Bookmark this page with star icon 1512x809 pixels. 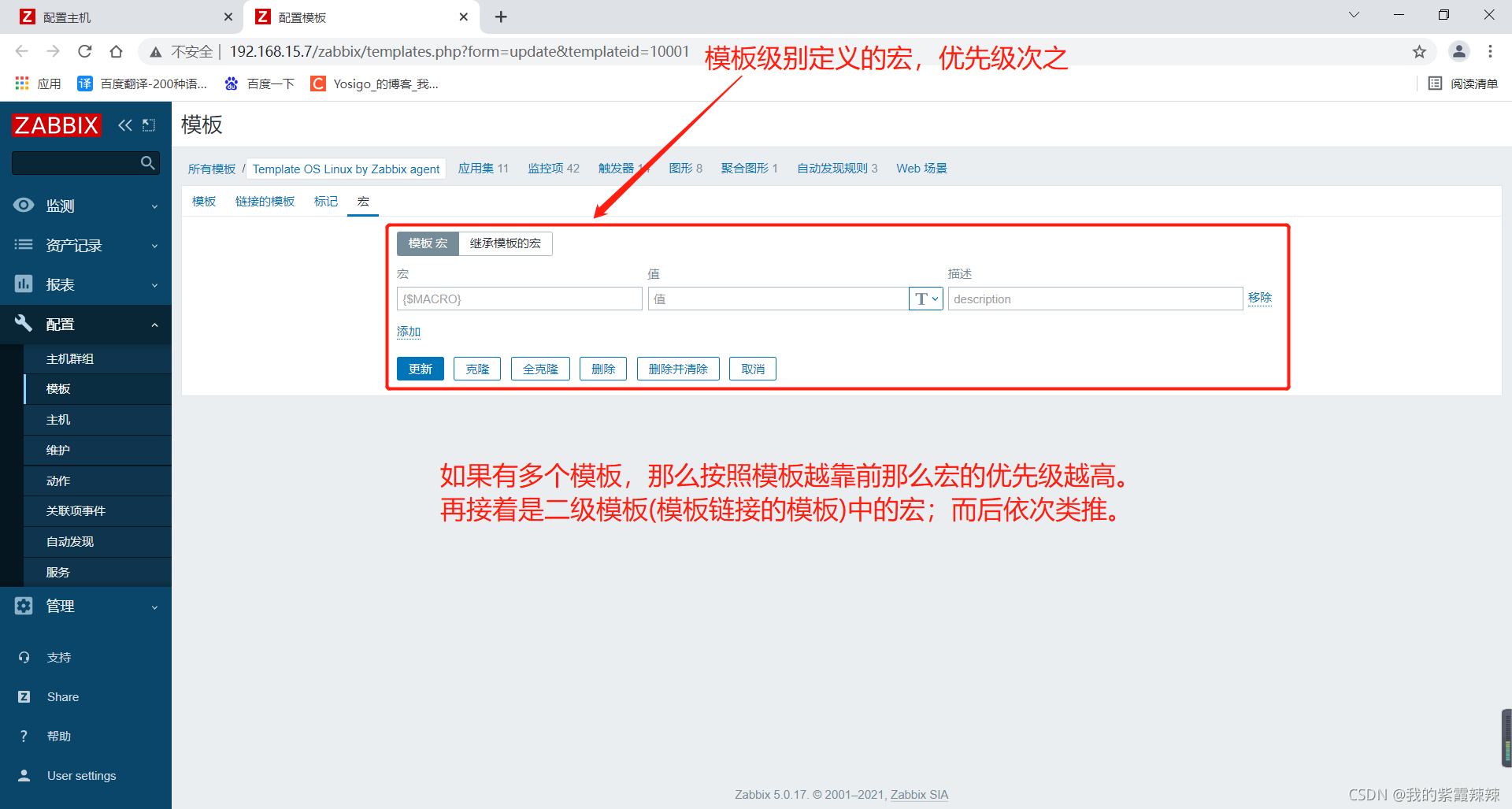pyautogui.click(x=1419, y=52)
